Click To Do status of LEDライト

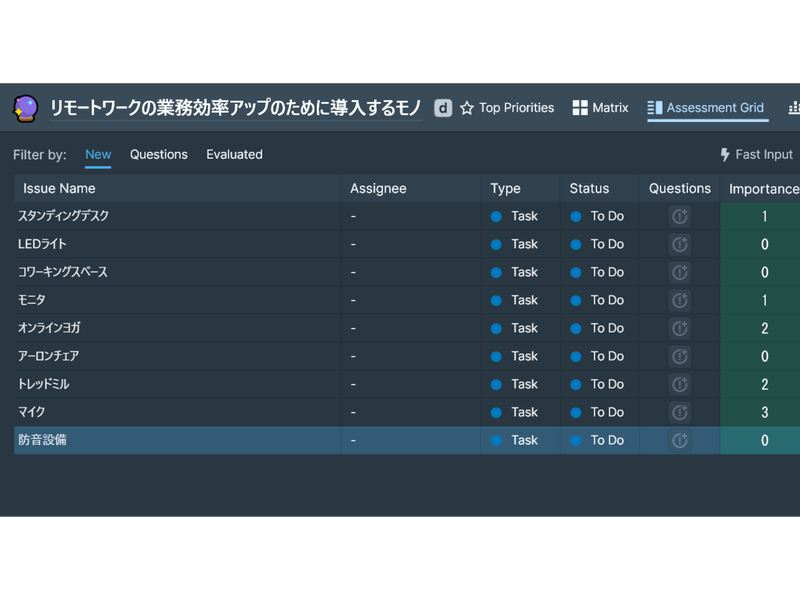pos(607,244)
